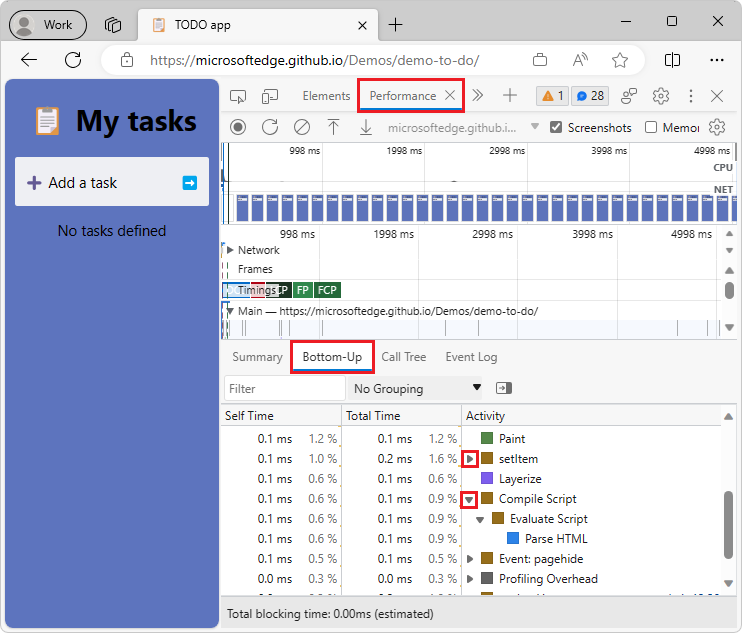
Task: Sort by Activity column header
Action: [x=592, y=416]
